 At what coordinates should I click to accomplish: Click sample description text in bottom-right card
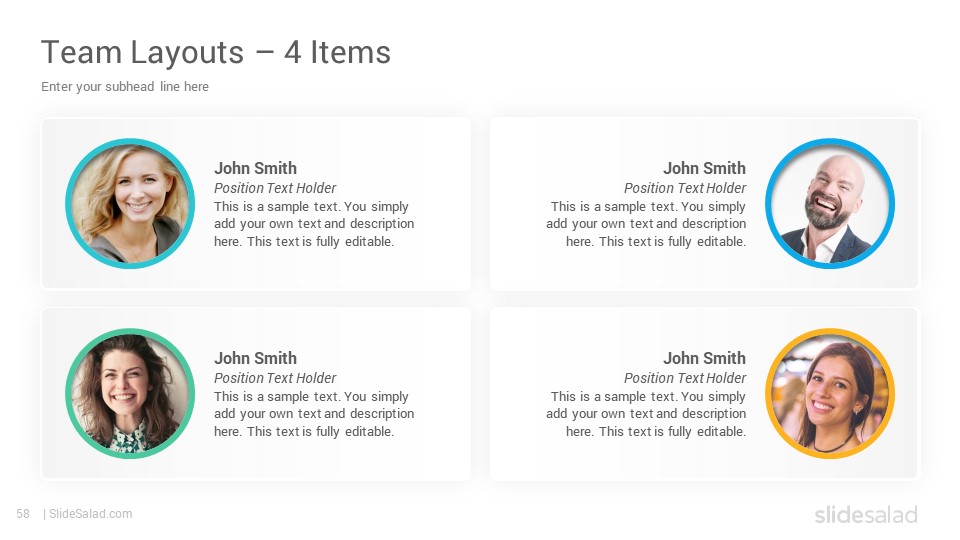646,414
